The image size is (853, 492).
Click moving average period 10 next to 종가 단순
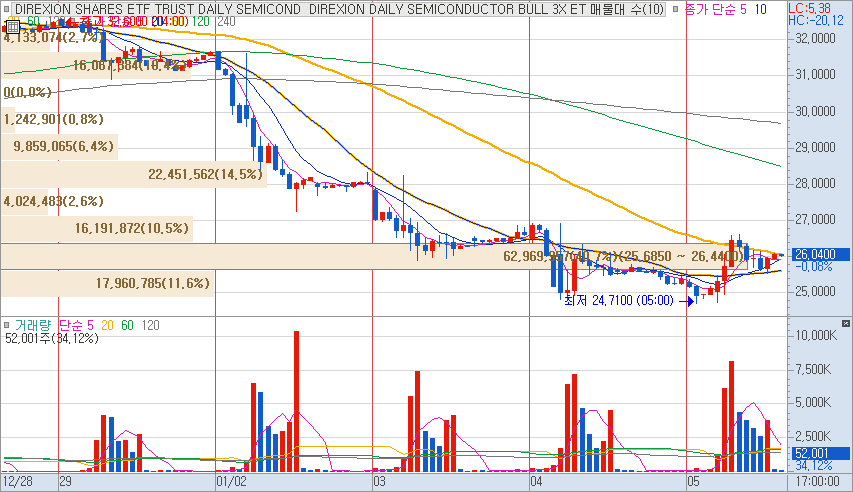(x=760, y=9)
